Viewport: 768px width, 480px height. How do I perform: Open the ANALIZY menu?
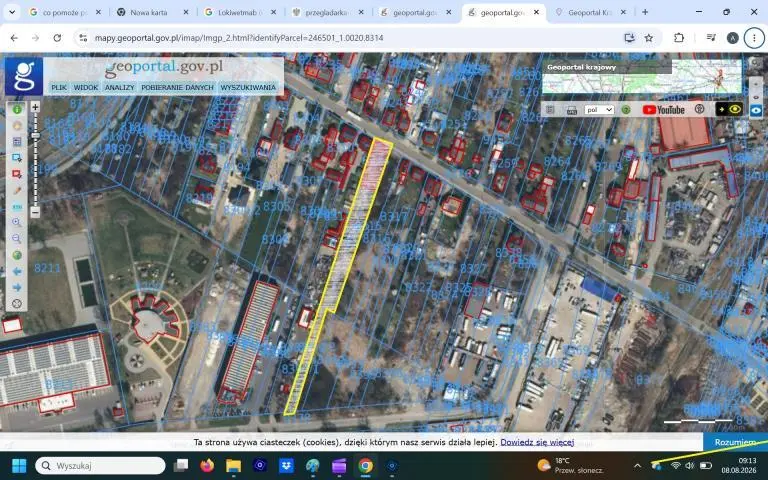pos(120,87)
